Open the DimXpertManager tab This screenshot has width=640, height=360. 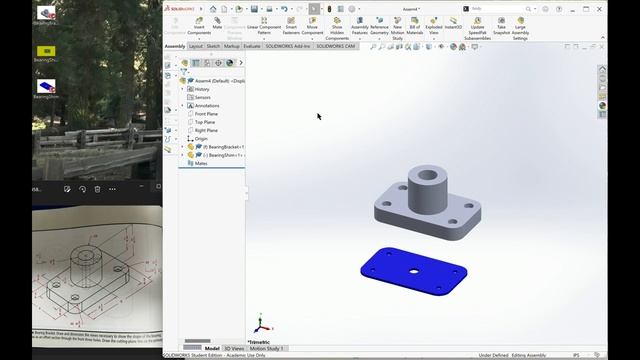click(218, 63)
